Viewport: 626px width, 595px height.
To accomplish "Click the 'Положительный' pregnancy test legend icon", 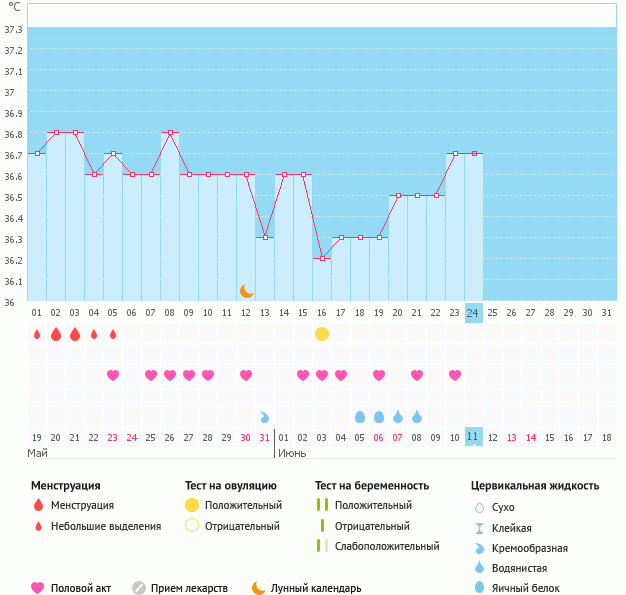I will [x=322, y=505].
